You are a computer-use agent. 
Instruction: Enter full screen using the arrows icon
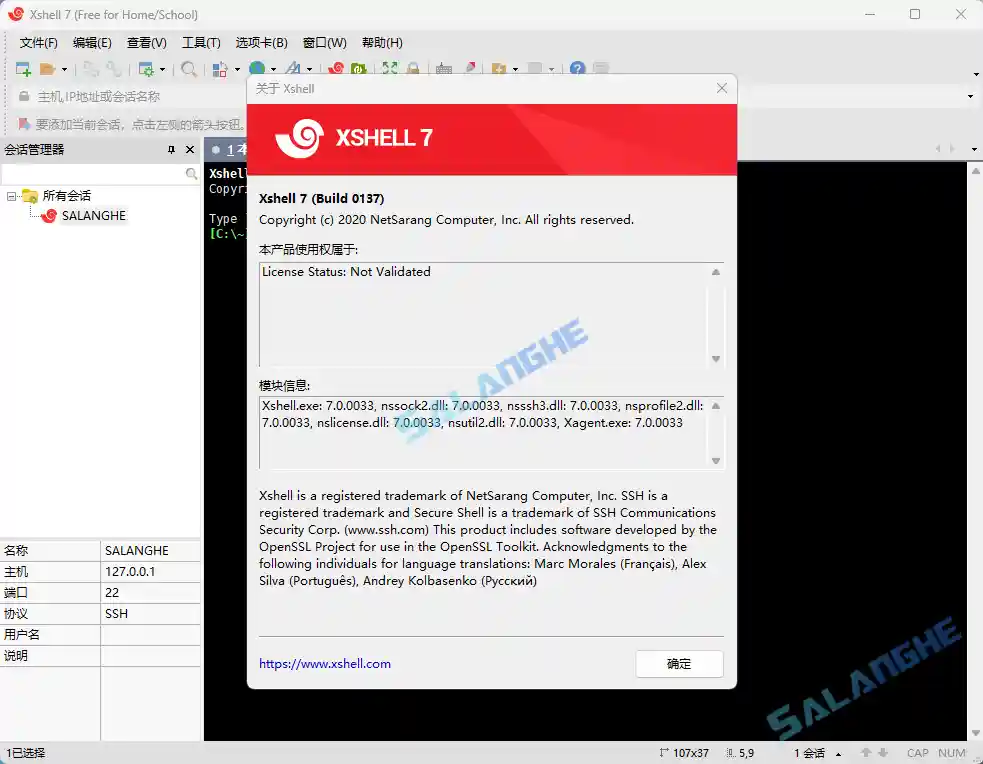click(389, 70)
